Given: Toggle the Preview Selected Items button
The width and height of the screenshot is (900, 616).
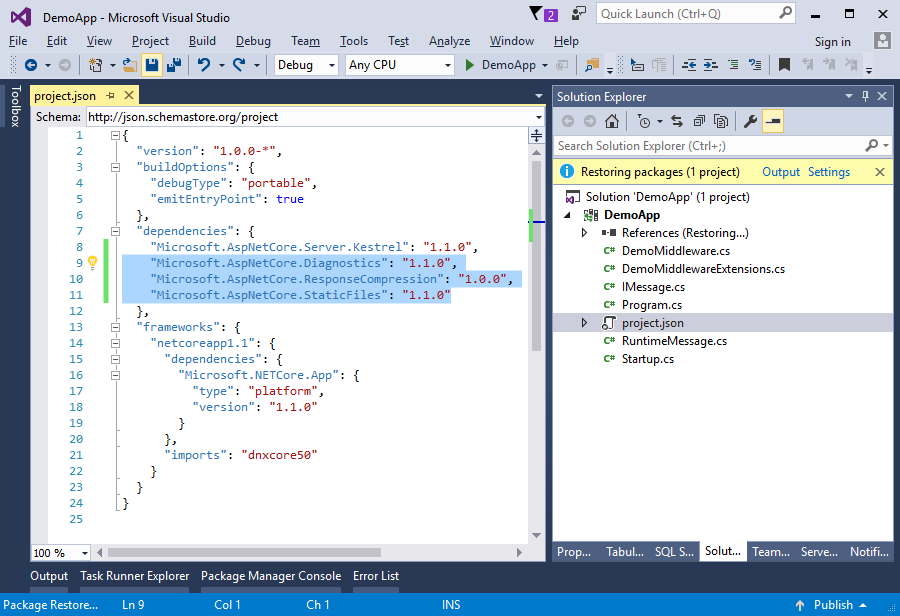Looking at the screenshot, I should [773, 121].
